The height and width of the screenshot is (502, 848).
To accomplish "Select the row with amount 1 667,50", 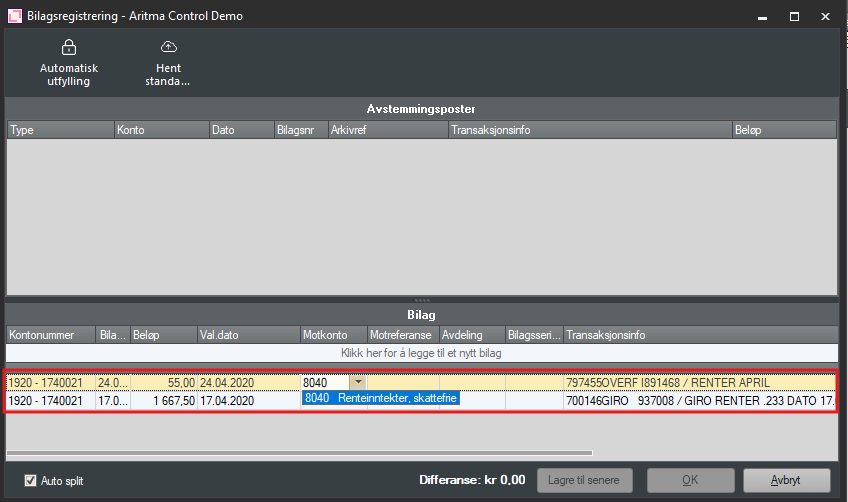I will click(x=160, y=400).
